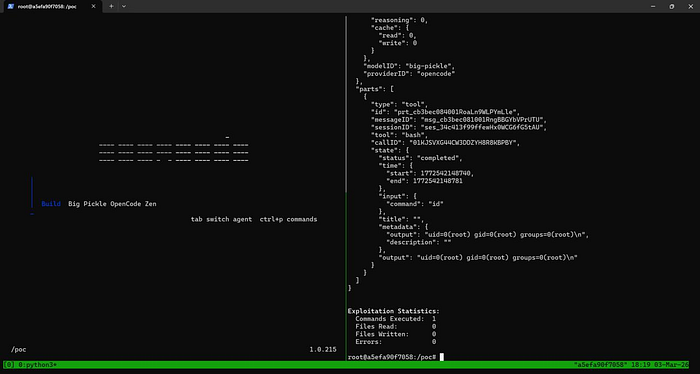
Task: Click the Files Written: 0 line
Action: point(396,334)
